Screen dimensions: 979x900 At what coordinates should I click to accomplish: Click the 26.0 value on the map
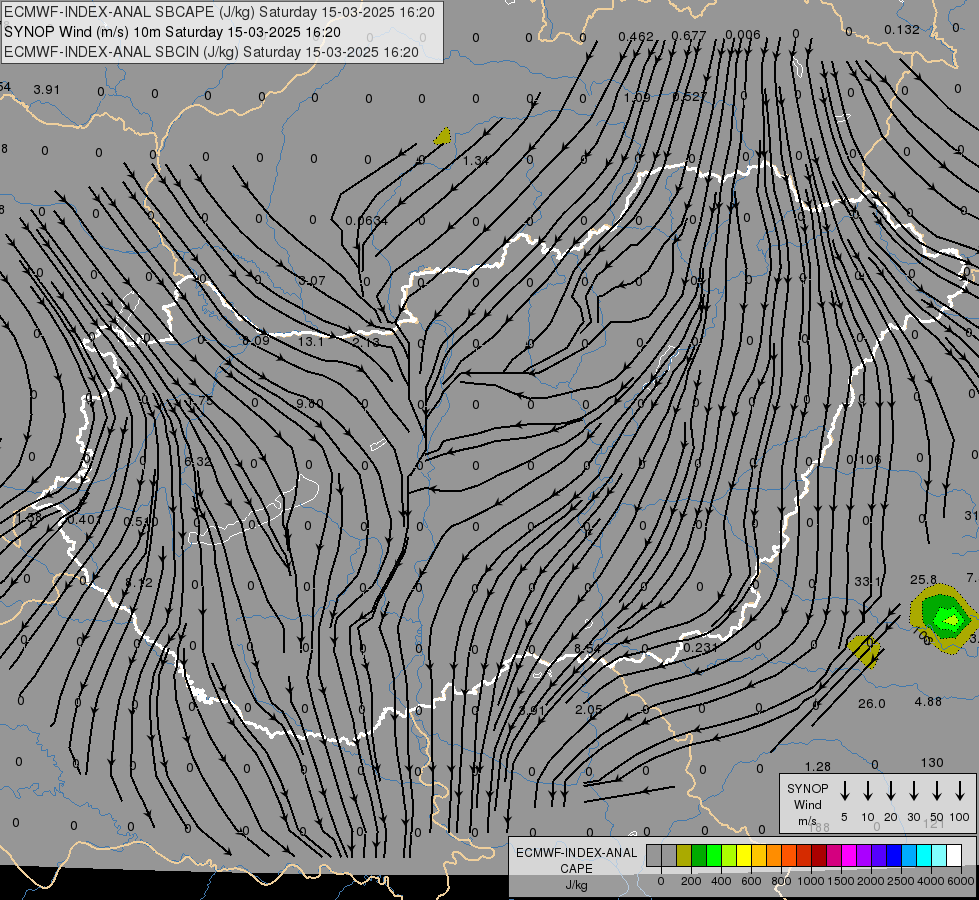tap(872, 704)
